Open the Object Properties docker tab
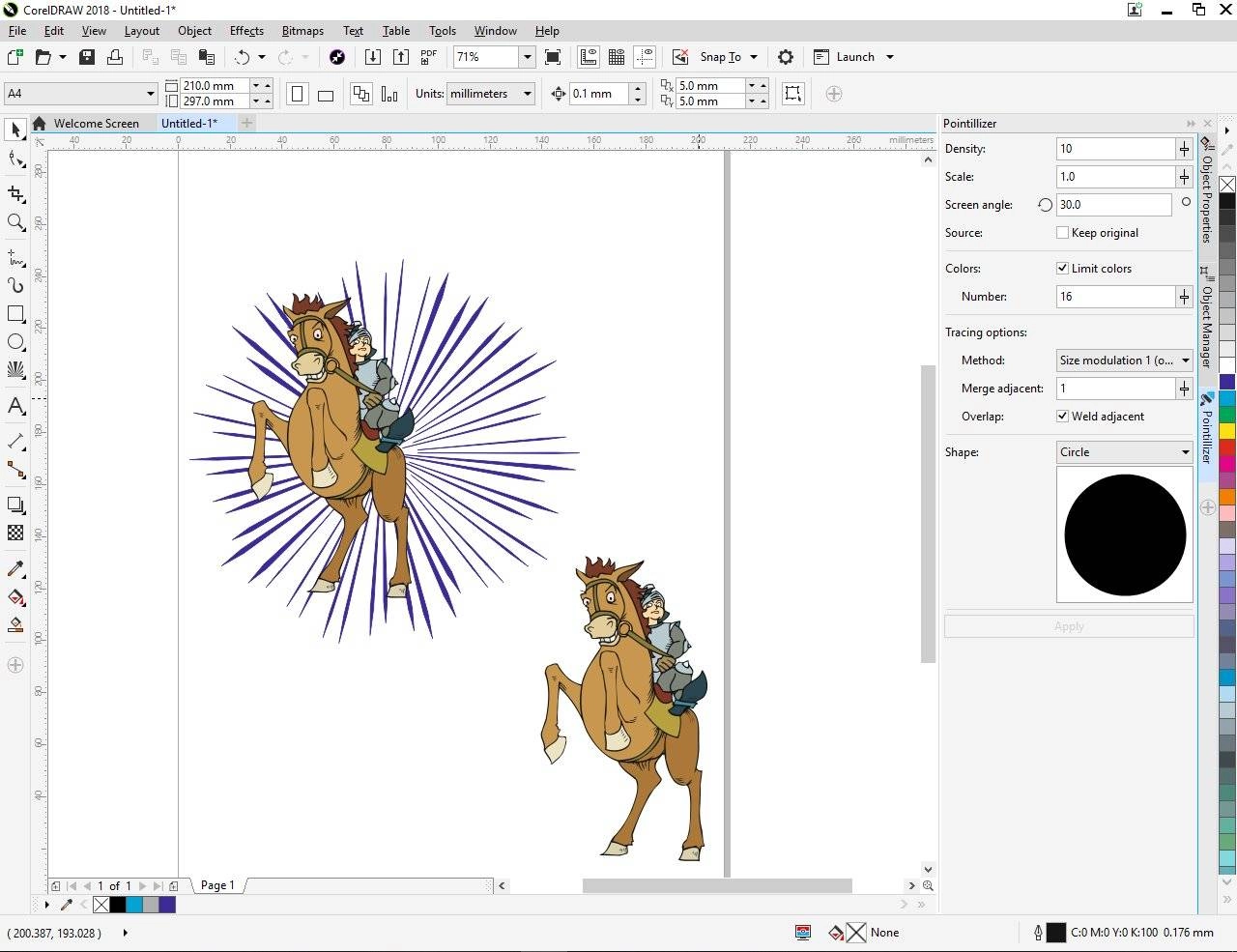Viewport: 1237px width, 952px height. 1207,190
